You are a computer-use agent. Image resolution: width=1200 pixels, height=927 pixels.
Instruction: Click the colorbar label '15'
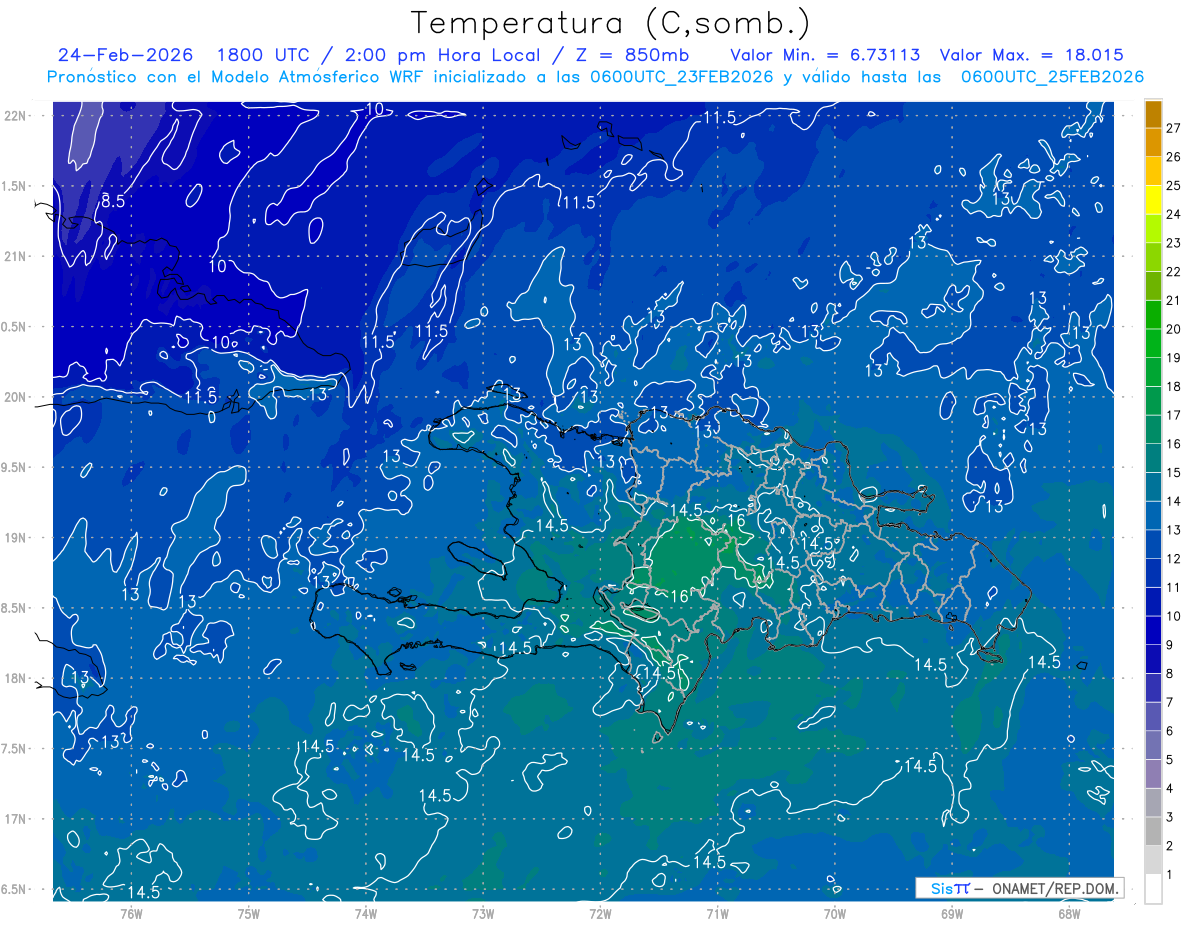(x=1173, y=473)
